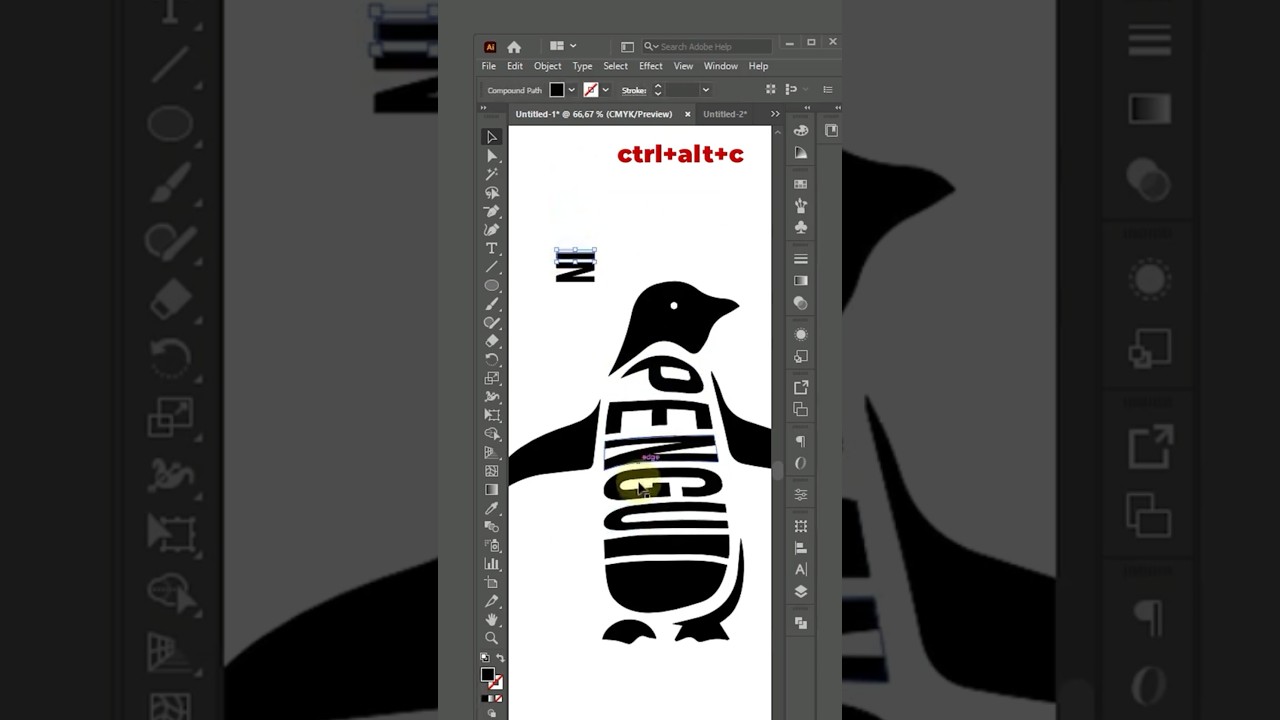1280x720 pixels.
Task: Open the Color Guide panel
Action: point(801,153)
